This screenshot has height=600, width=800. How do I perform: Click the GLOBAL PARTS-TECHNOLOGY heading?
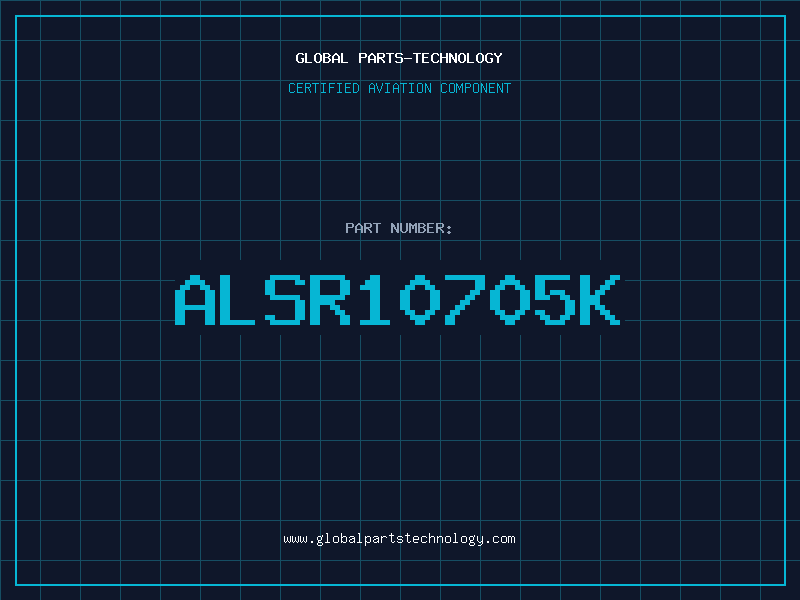[x=399, y=59]
